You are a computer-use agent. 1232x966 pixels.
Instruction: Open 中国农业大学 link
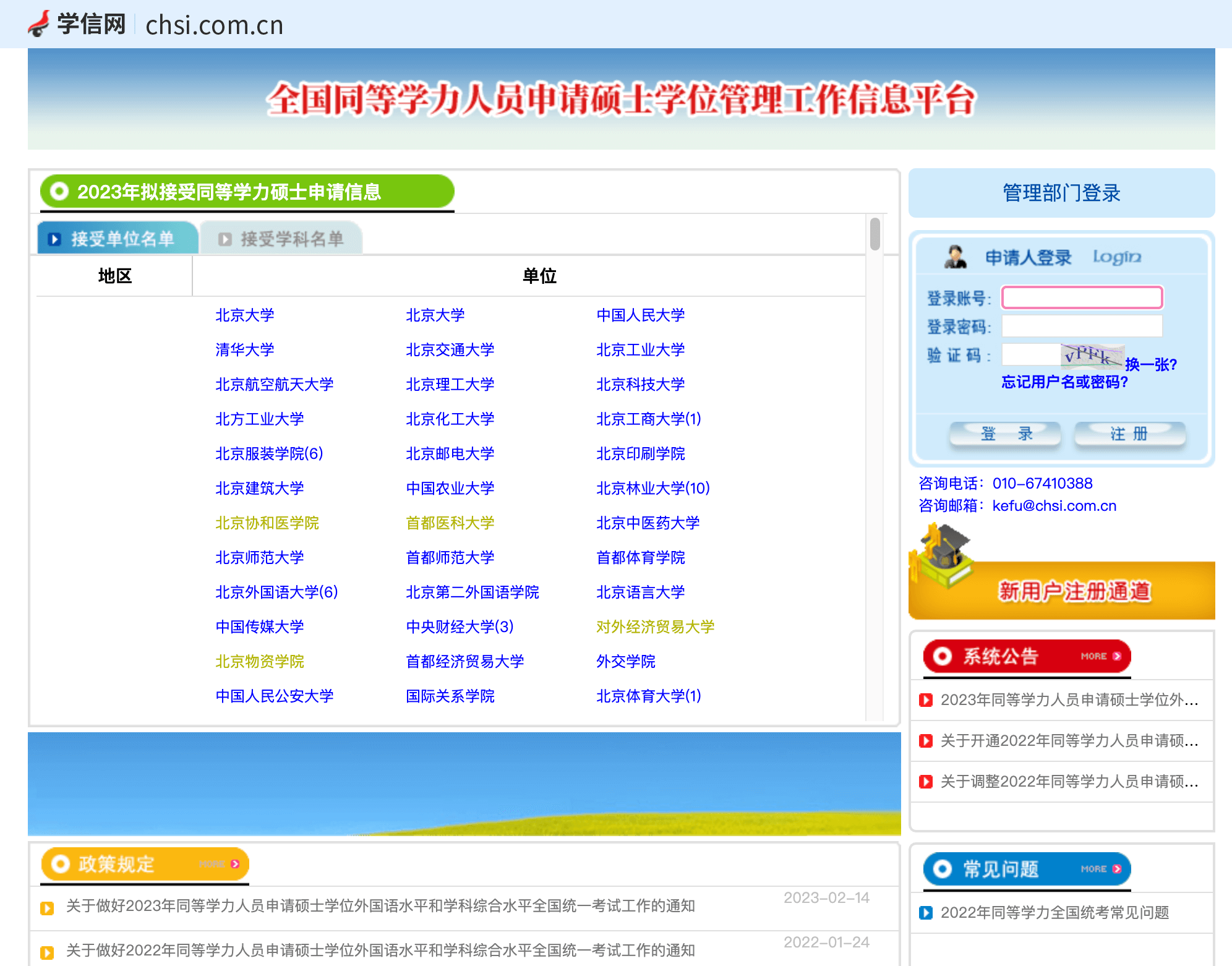pyautogui.click(x=450, y=489)
